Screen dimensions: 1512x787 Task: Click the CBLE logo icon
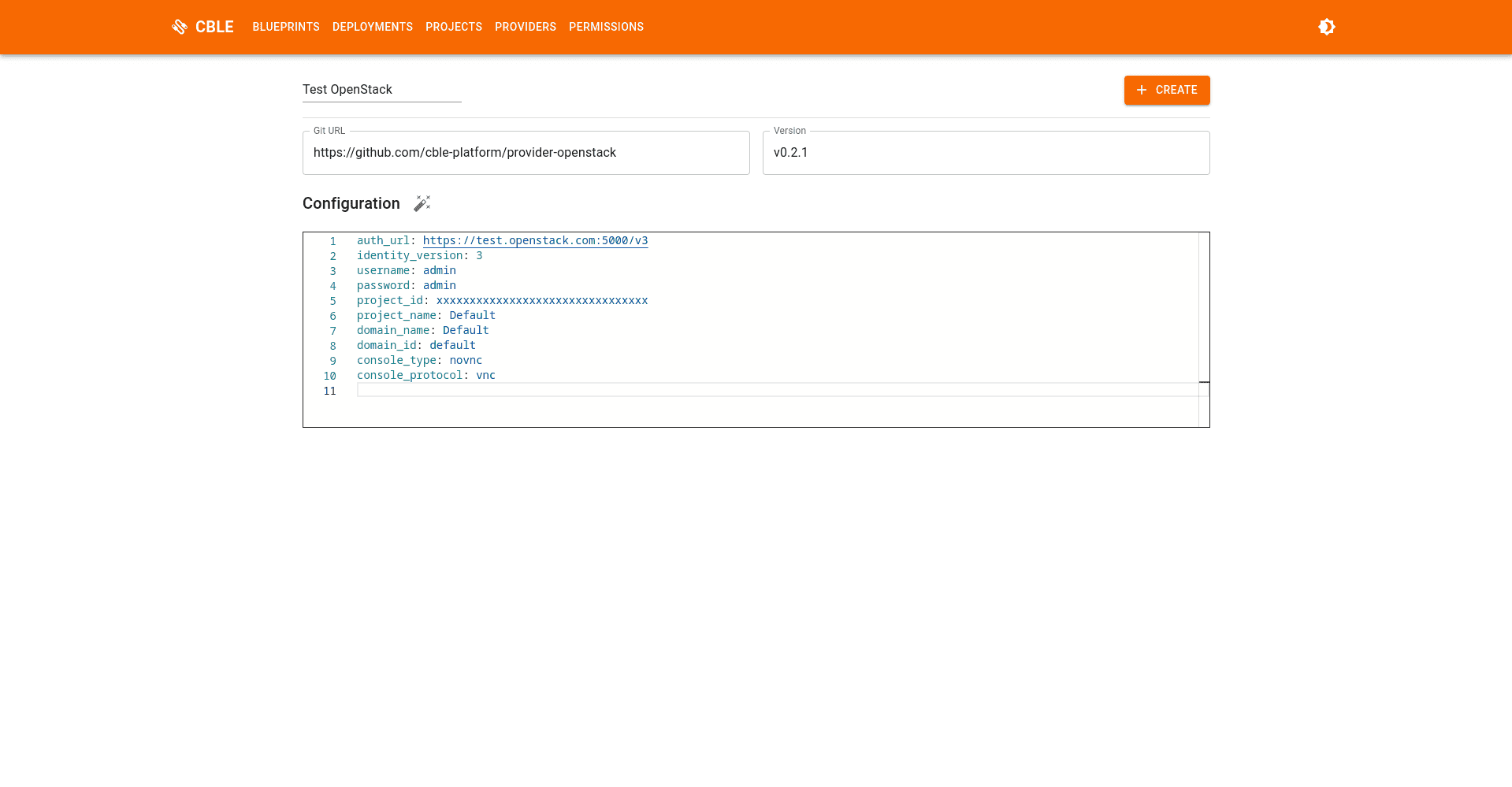180,27
